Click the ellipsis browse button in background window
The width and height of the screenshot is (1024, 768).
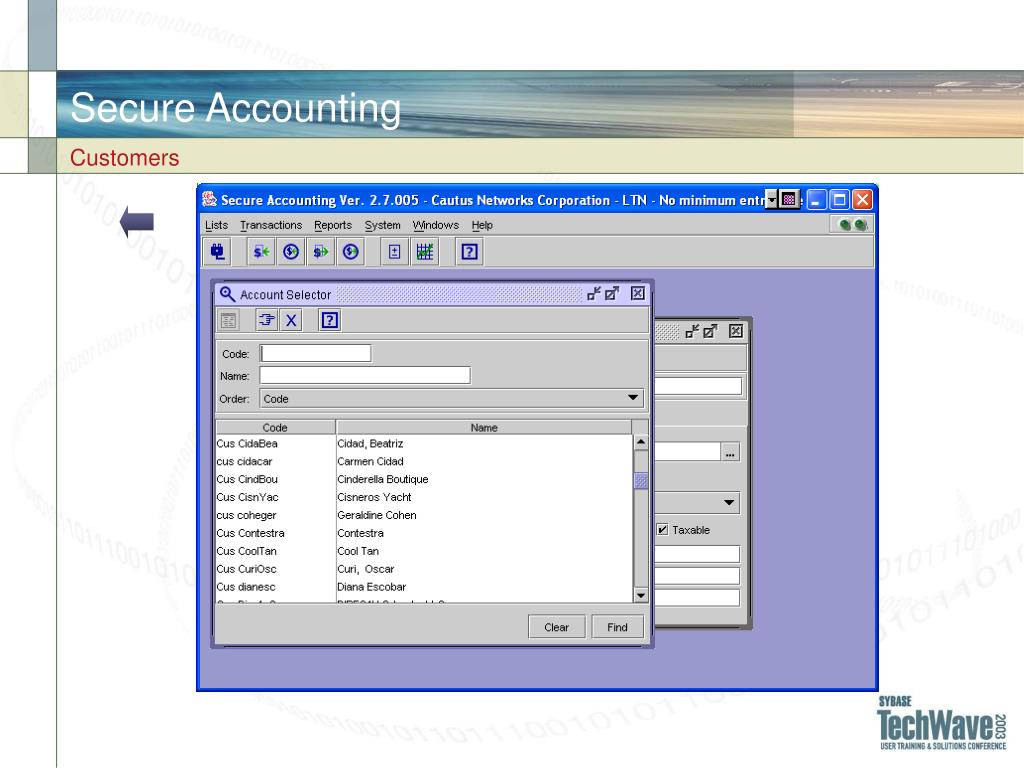tap(730, 452)
